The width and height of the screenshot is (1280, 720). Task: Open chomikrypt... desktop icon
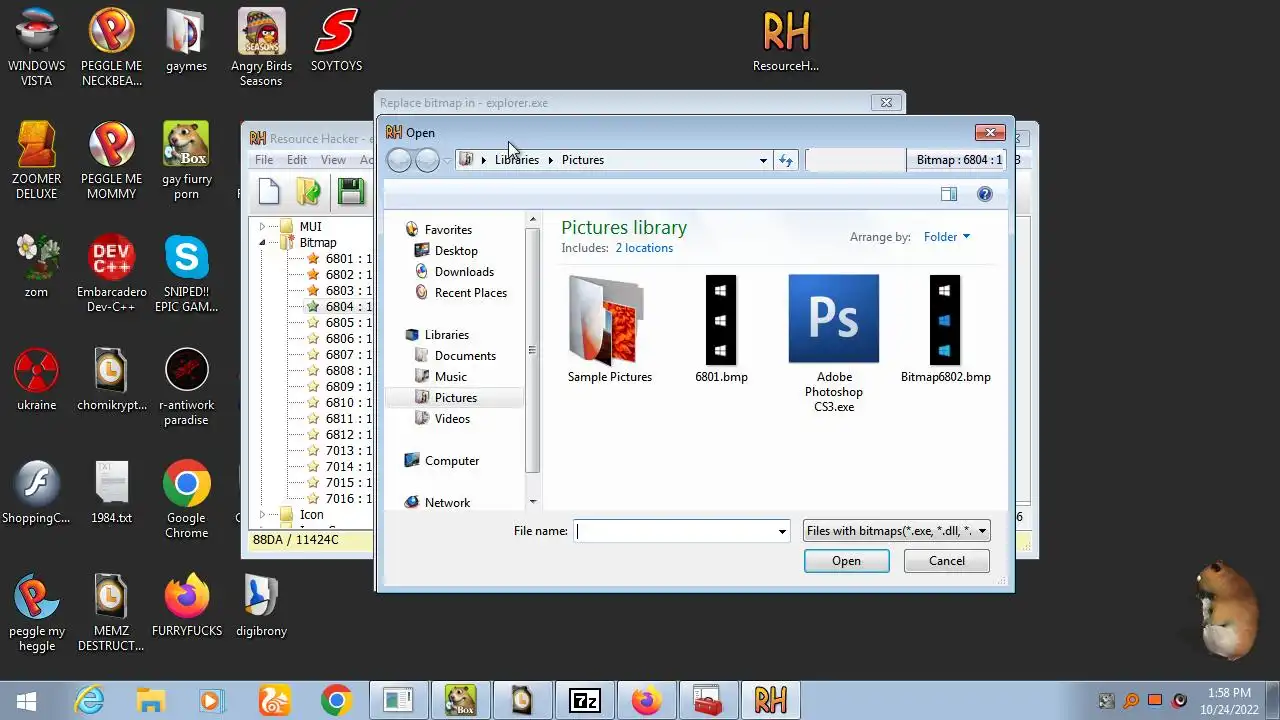(111, 380)
